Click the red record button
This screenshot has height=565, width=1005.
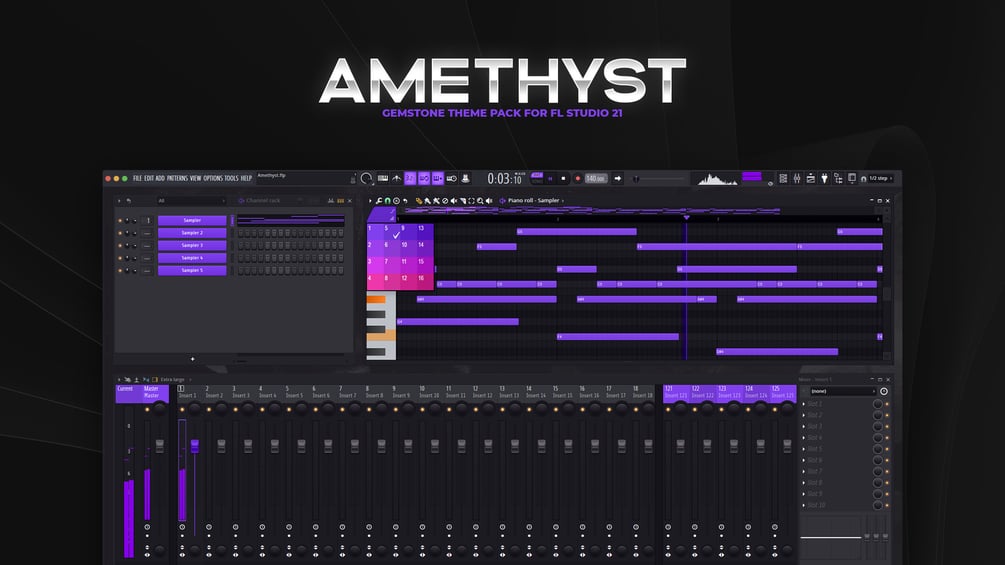[x=577, y=179]
